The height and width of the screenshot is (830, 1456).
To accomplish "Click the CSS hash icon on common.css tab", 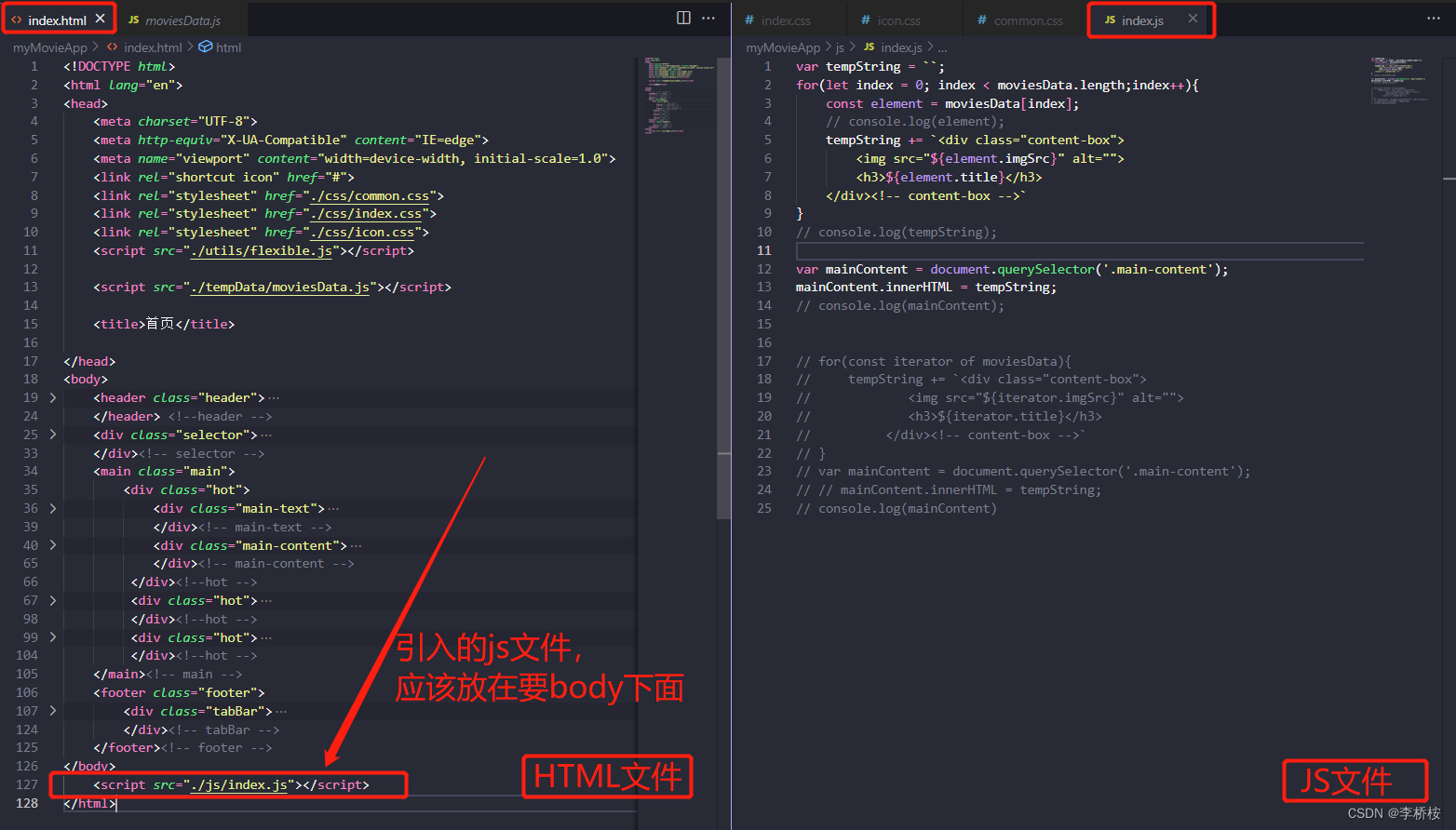I will (x=982, y=20).
